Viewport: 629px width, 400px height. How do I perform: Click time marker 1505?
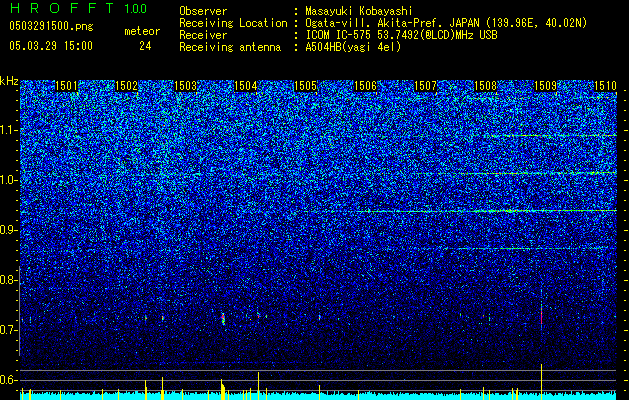point(306,86)
